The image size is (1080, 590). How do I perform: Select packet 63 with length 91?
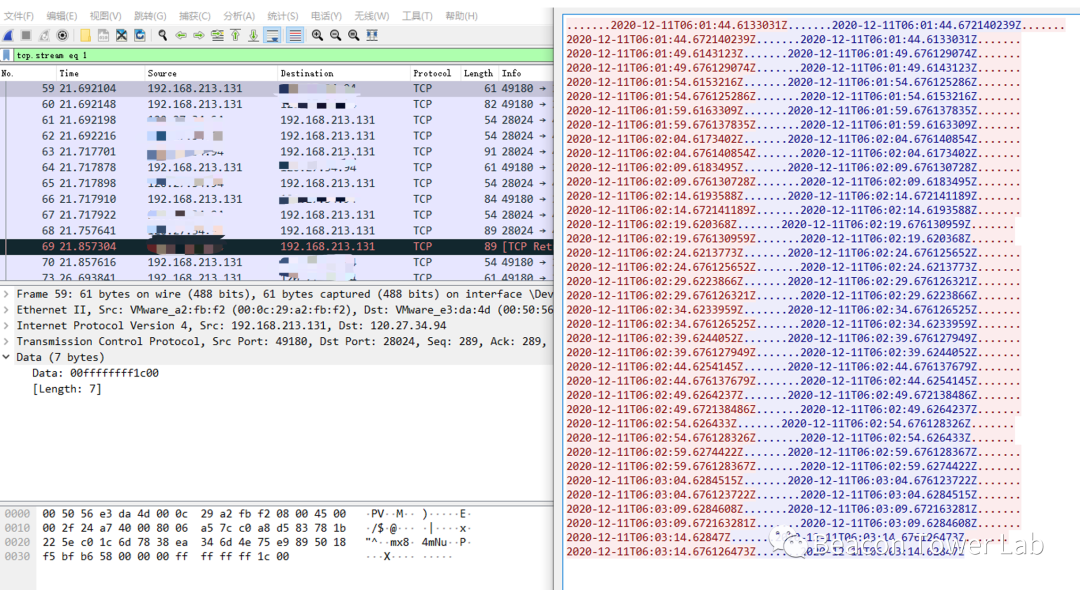coord(276,151)
